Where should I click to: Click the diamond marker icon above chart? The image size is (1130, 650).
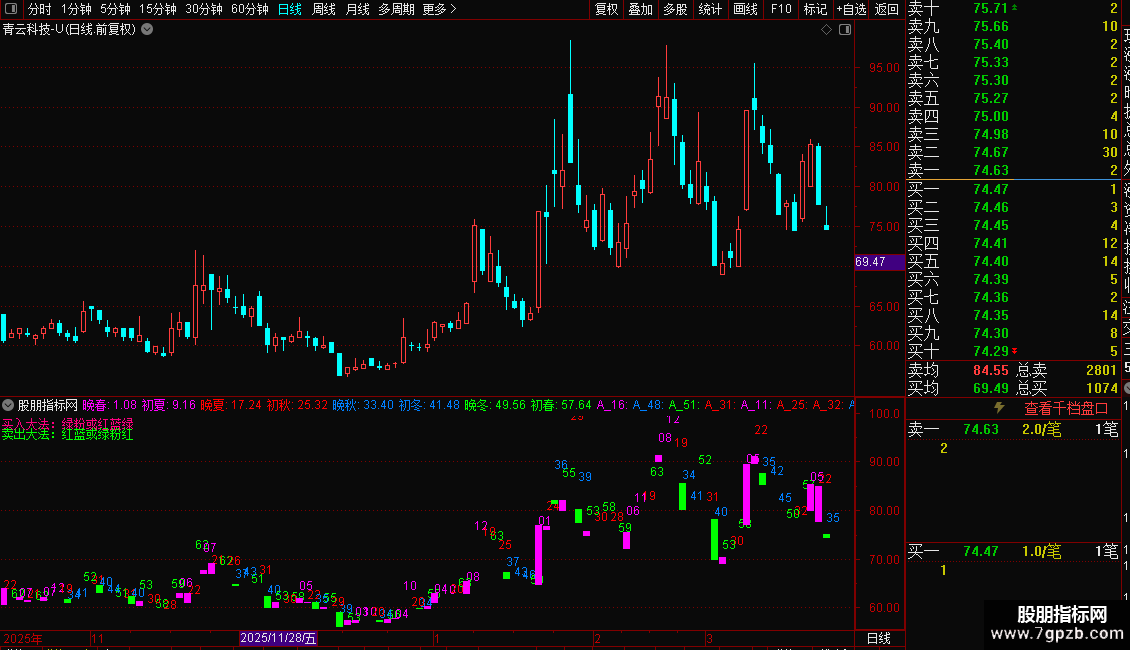(x=827, y=30)
